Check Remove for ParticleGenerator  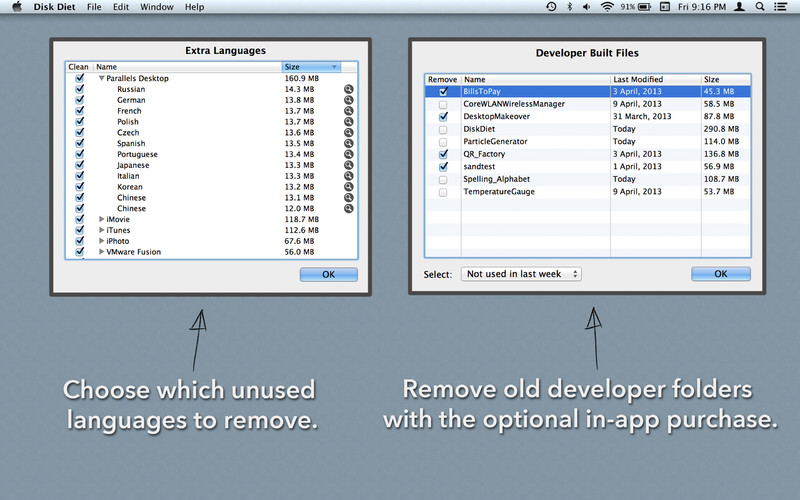(443, 142)
